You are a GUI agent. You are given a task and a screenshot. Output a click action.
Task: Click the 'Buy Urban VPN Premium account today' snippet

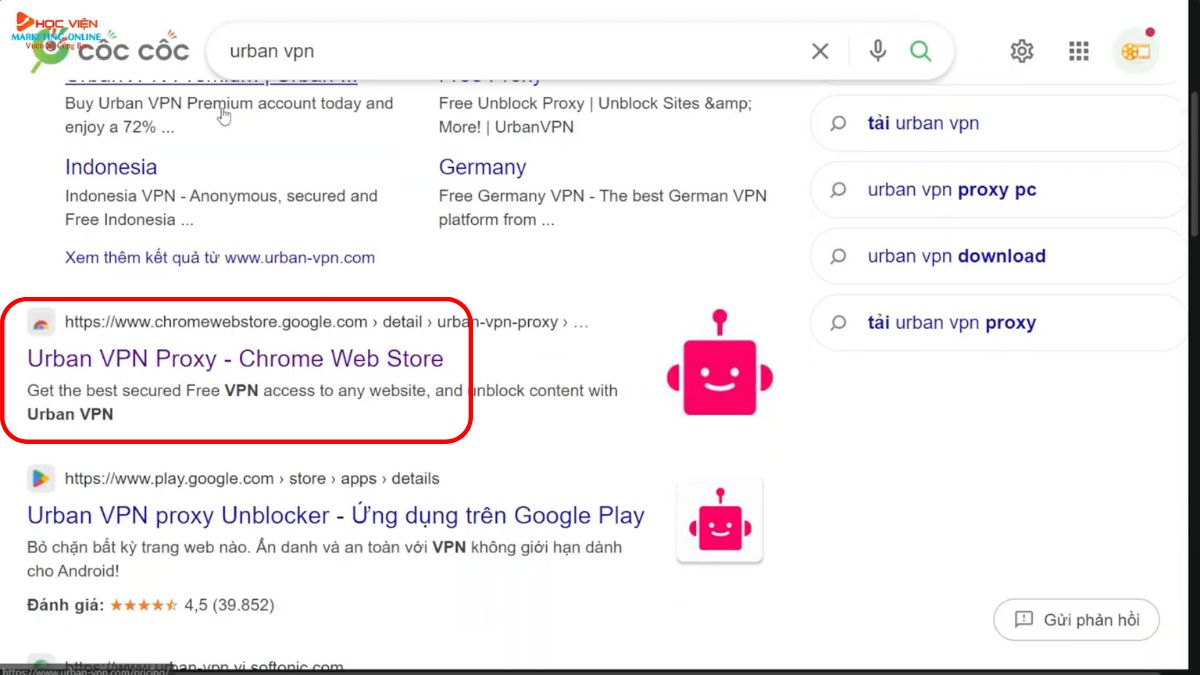tap(229, 115)
